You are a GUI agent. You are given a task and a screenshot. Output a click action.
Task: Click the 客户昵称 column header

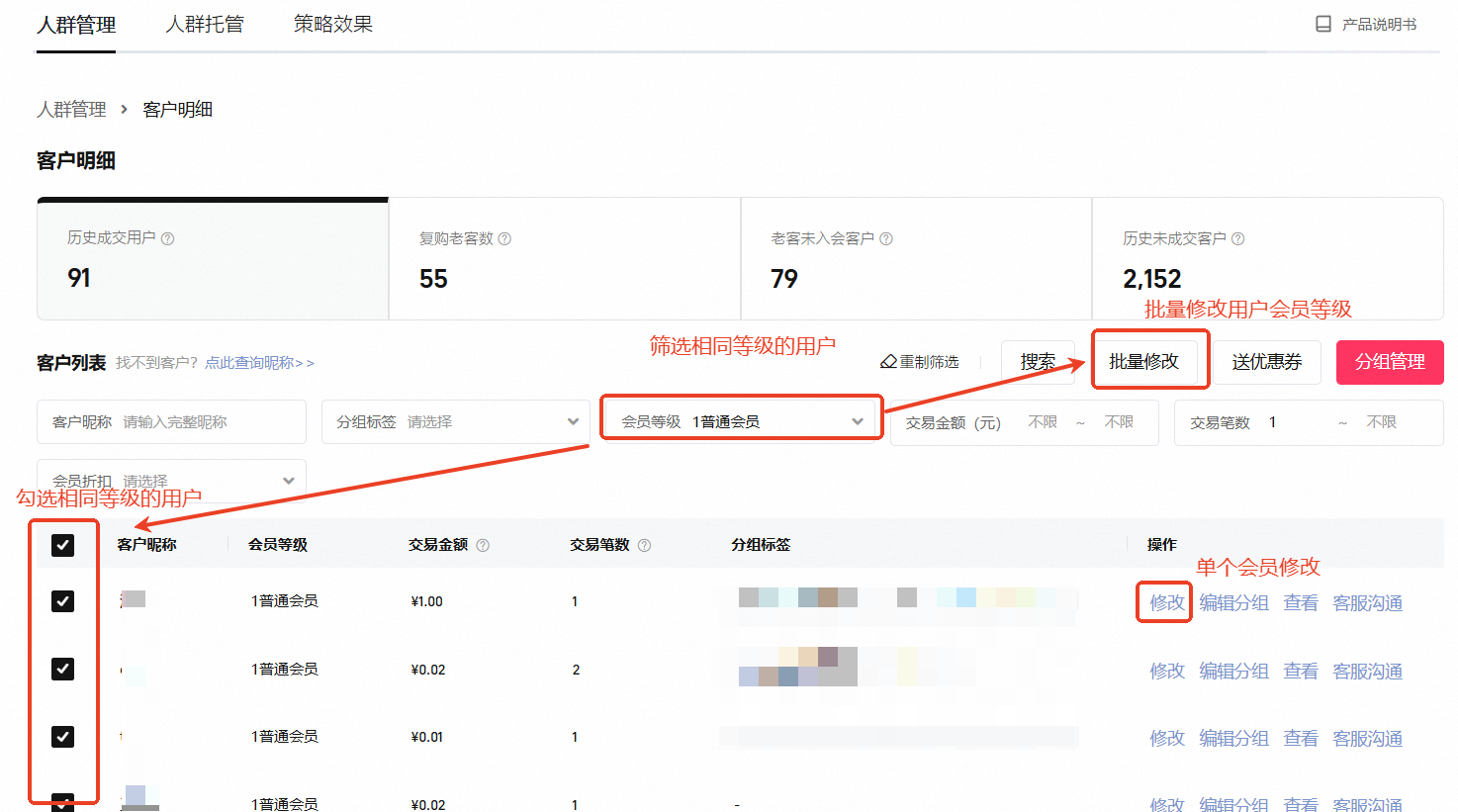(146, 545)
